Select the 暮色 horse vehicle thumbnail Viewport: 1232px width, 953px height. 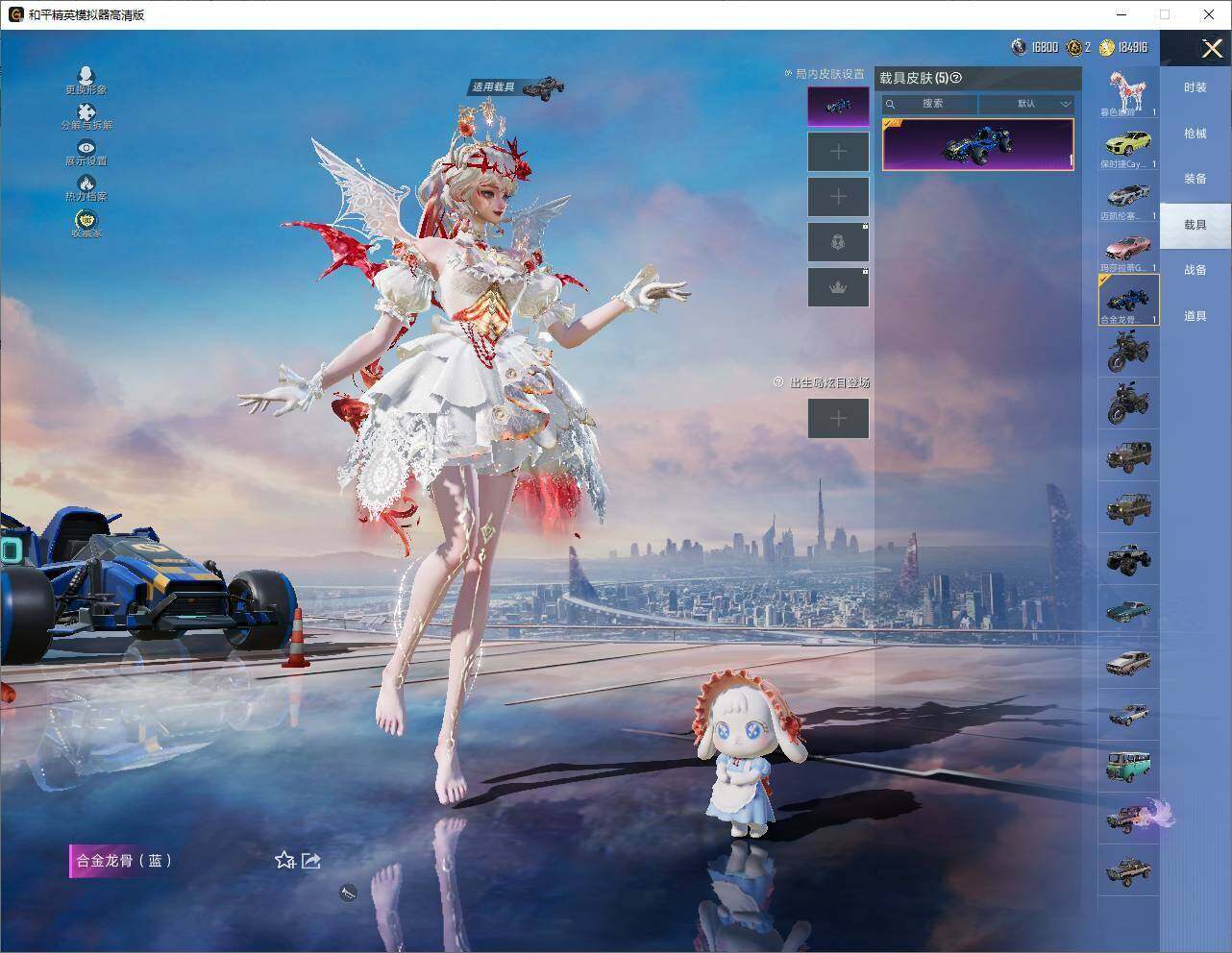(x=1128, y=92)
